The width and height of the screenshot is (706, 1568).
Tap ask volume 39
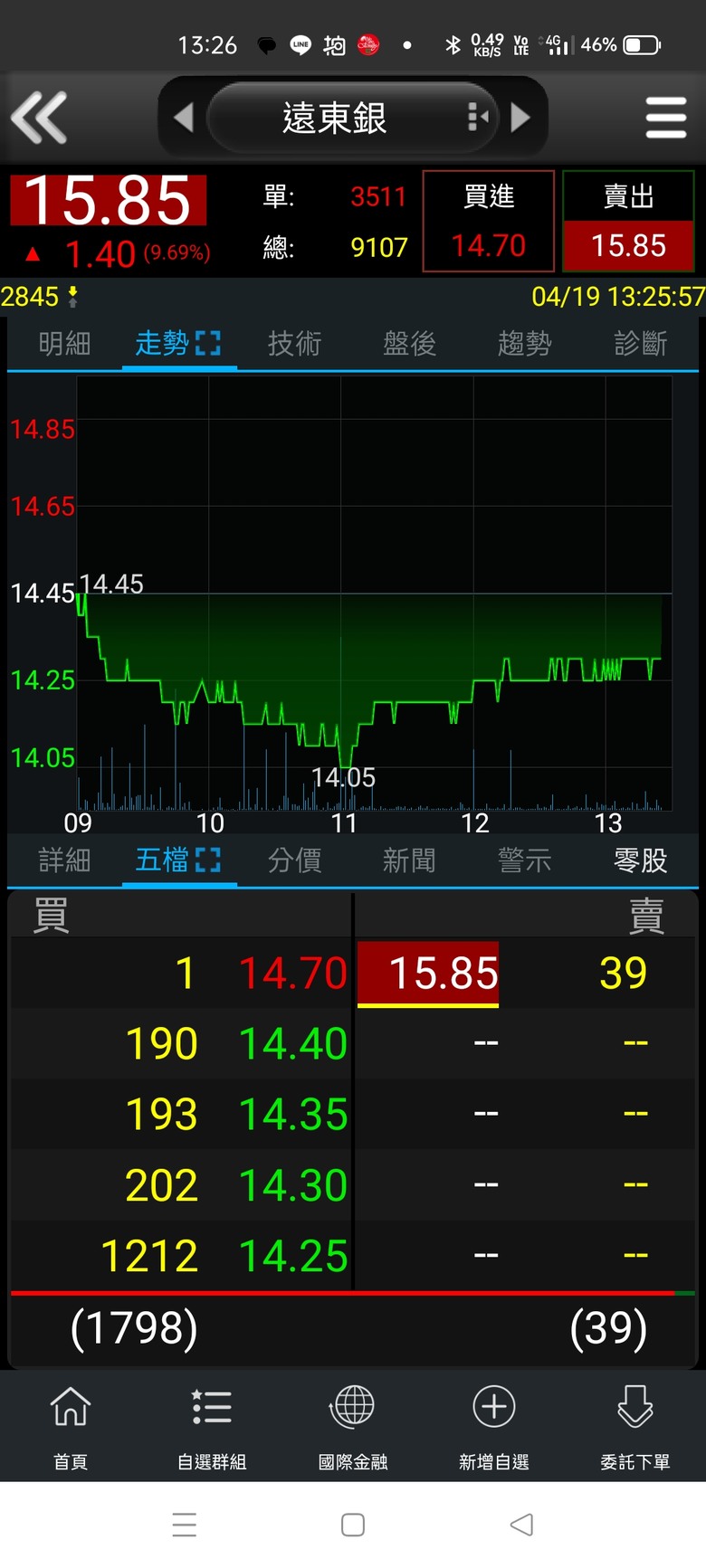click(624, 974)
